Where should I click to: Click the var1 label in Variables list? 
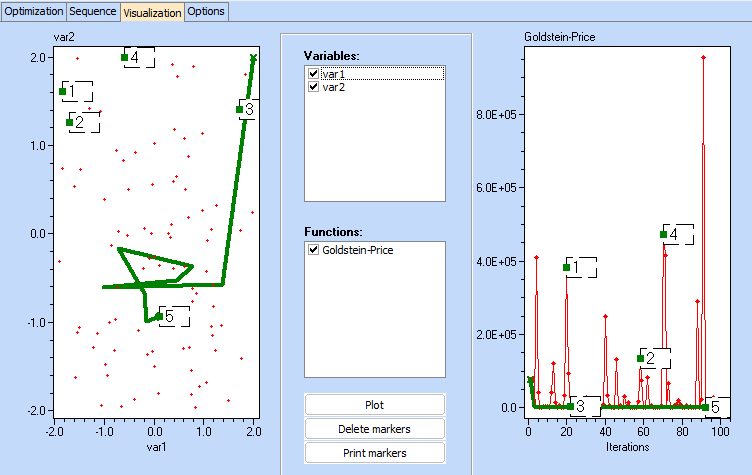(332, 74)
